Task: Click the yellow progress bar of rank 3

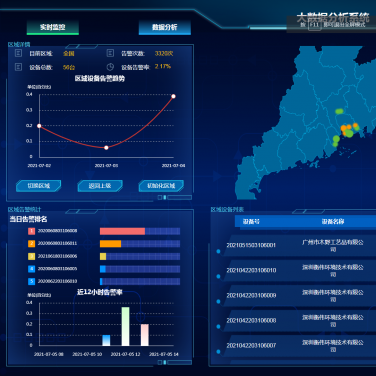Action: click(x=103, y=256)
